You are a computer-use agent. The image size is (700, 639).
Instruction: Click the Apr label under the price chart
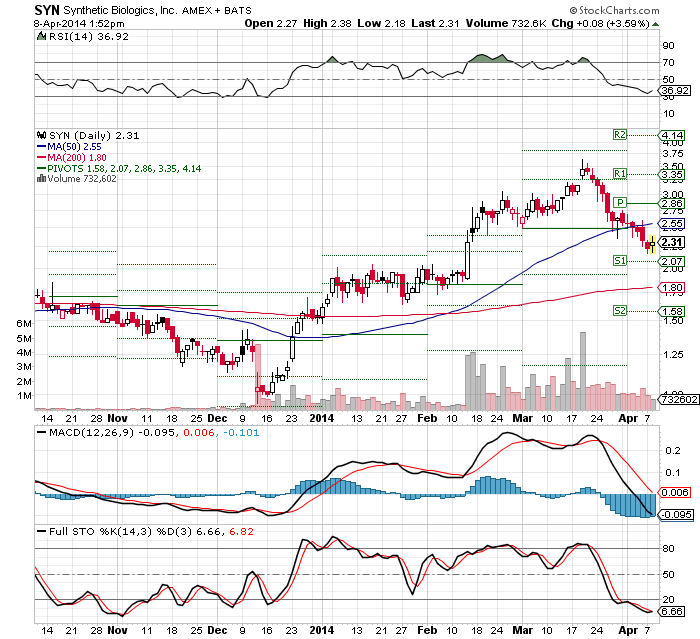pos(628,418)
